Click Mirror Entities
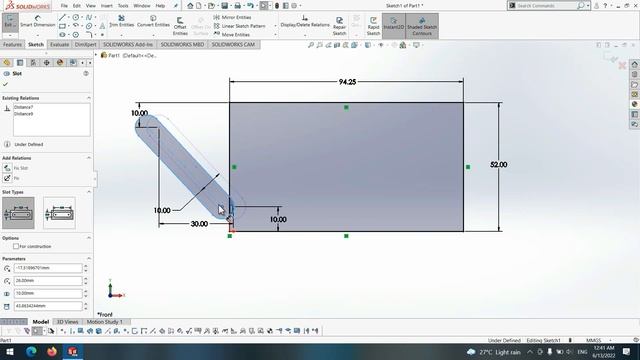The image size is (640, 360). coord(232,18)
